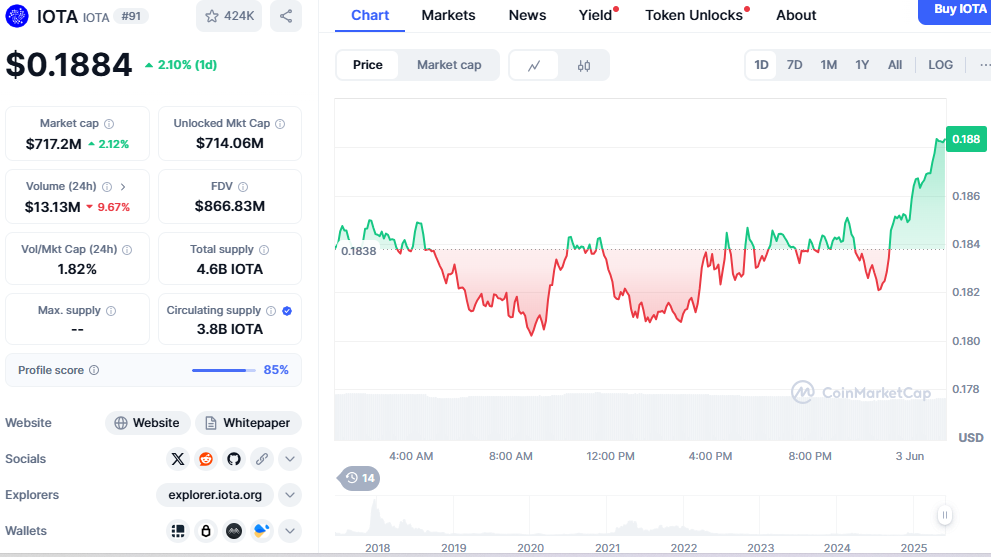Open the IOTA Whitepaper

pyautogui.click(x=248, y=423)
